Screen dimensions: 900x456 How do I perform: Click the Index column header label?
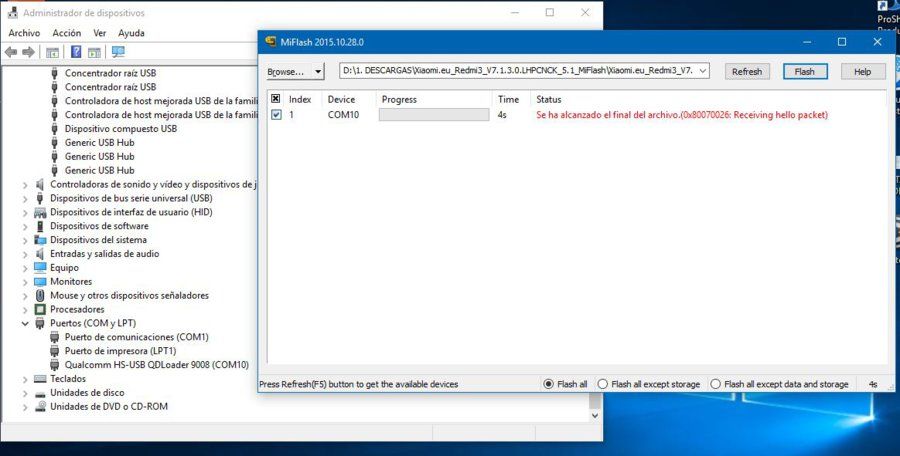(x=300, y=99)
